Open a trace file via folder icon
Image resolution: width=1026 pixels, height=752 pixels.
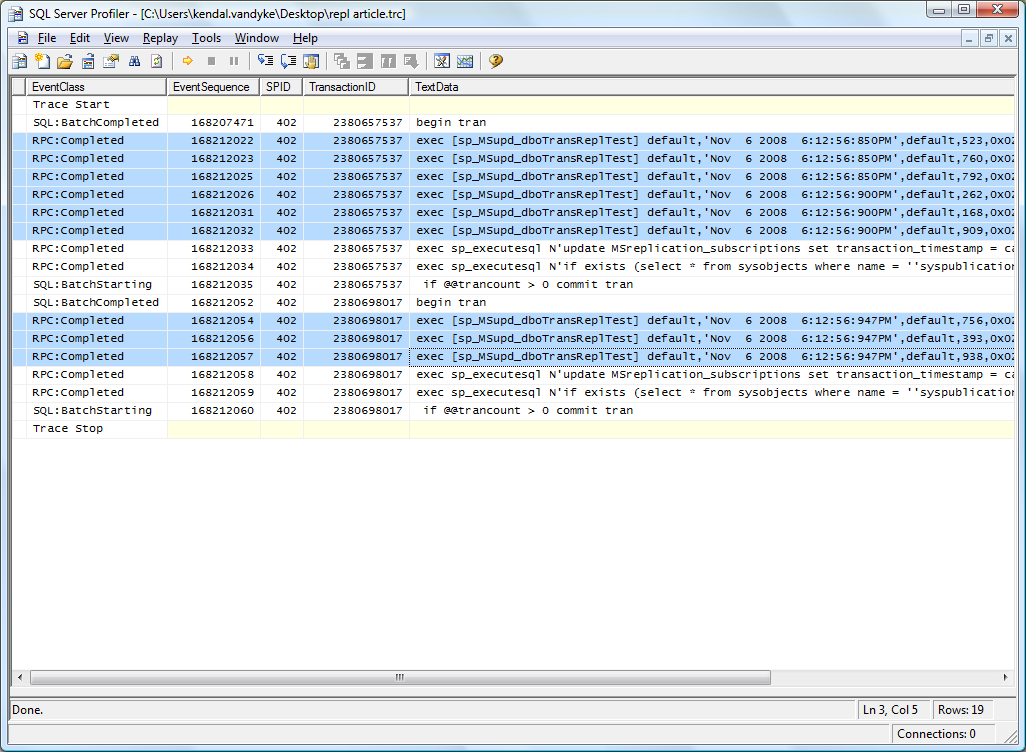(x=65, y=62)
